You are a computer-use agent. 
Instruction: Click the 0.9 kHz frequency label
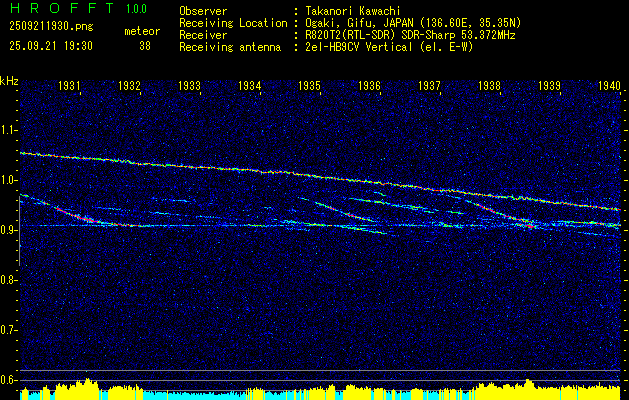[x=8, y=230]
